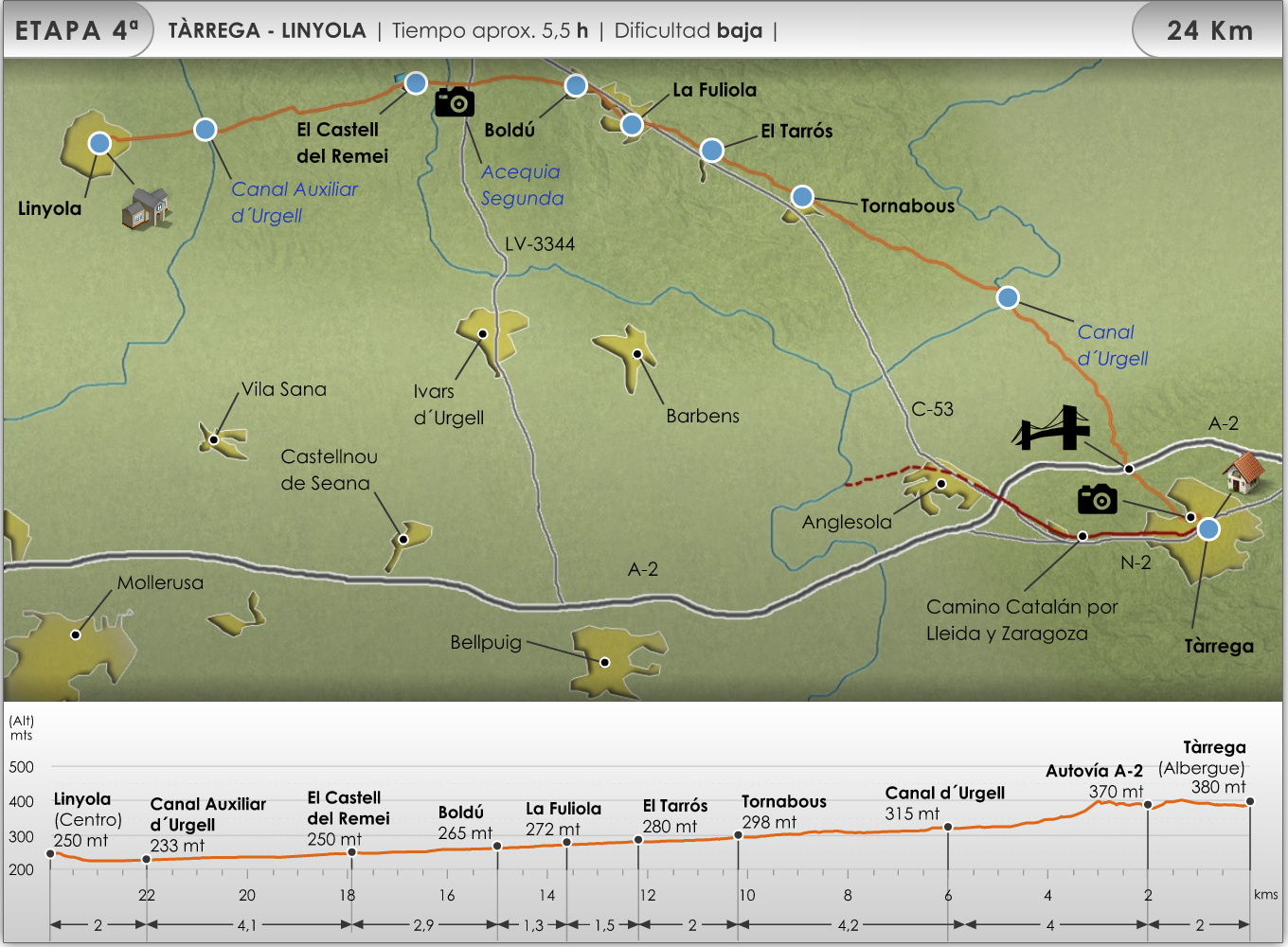The height and width of the screenshot is (947, 1288).
Task: Click the blue marker on Canal Auxiliar d'Urgell
Action: 205,130
